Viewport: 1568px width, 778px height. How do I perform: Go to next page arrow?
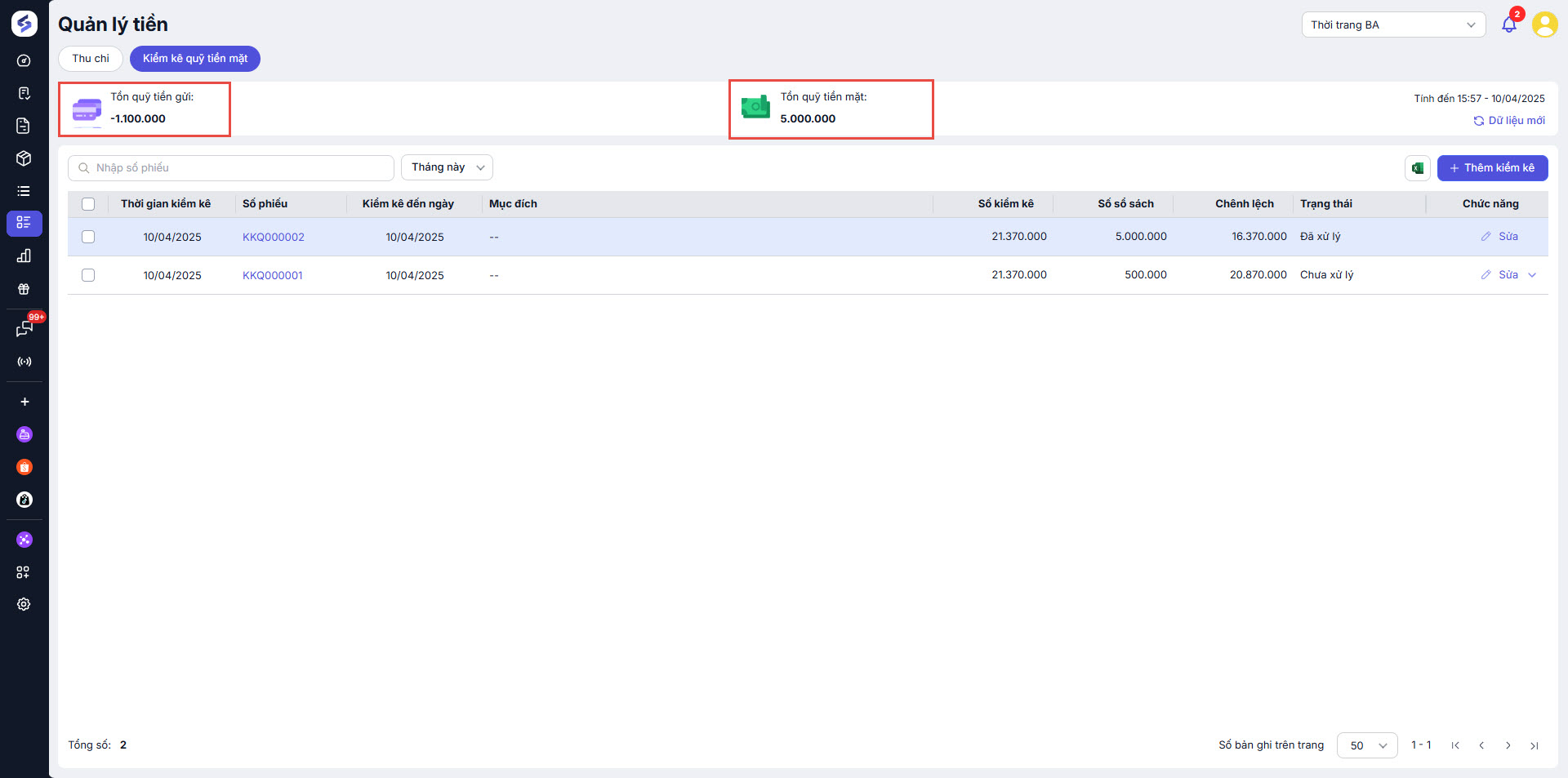click(x=1508, y=745)
